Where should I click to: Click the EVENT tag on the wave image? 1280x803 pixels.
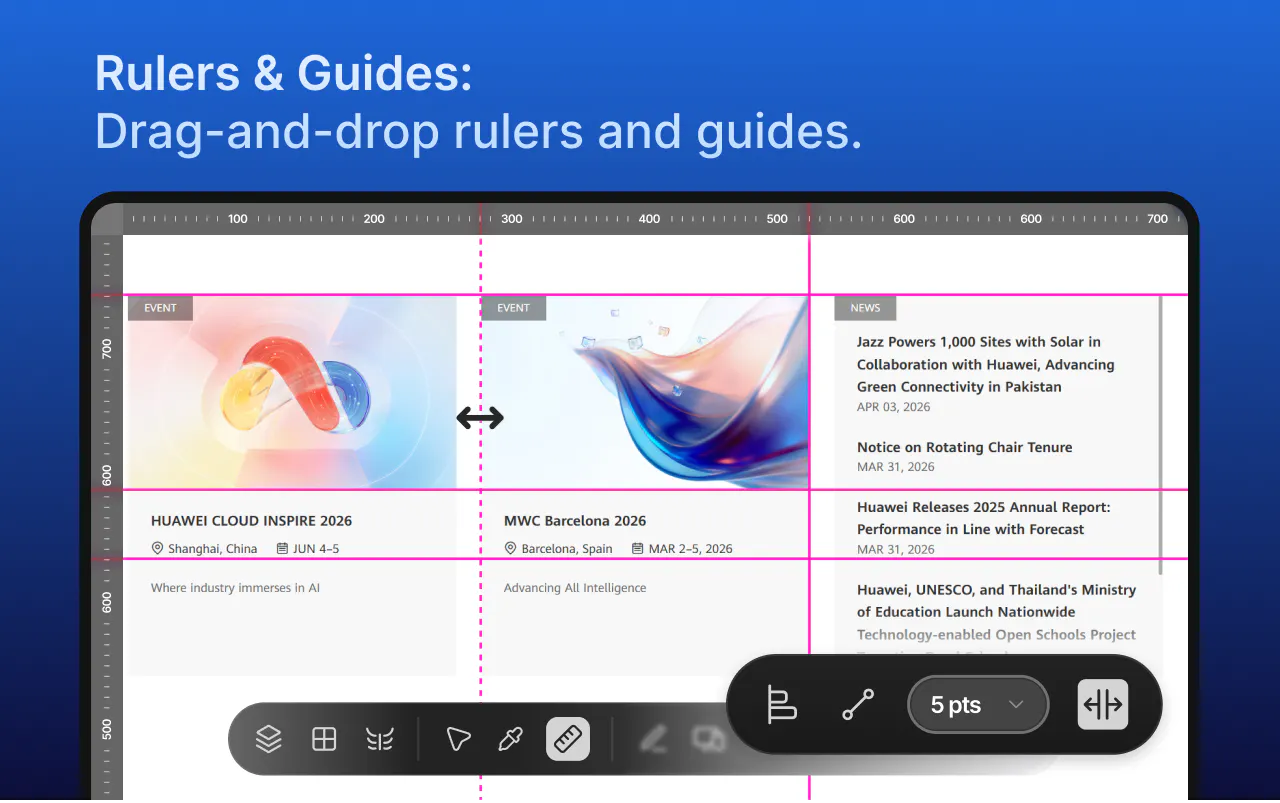pos(513,308)
